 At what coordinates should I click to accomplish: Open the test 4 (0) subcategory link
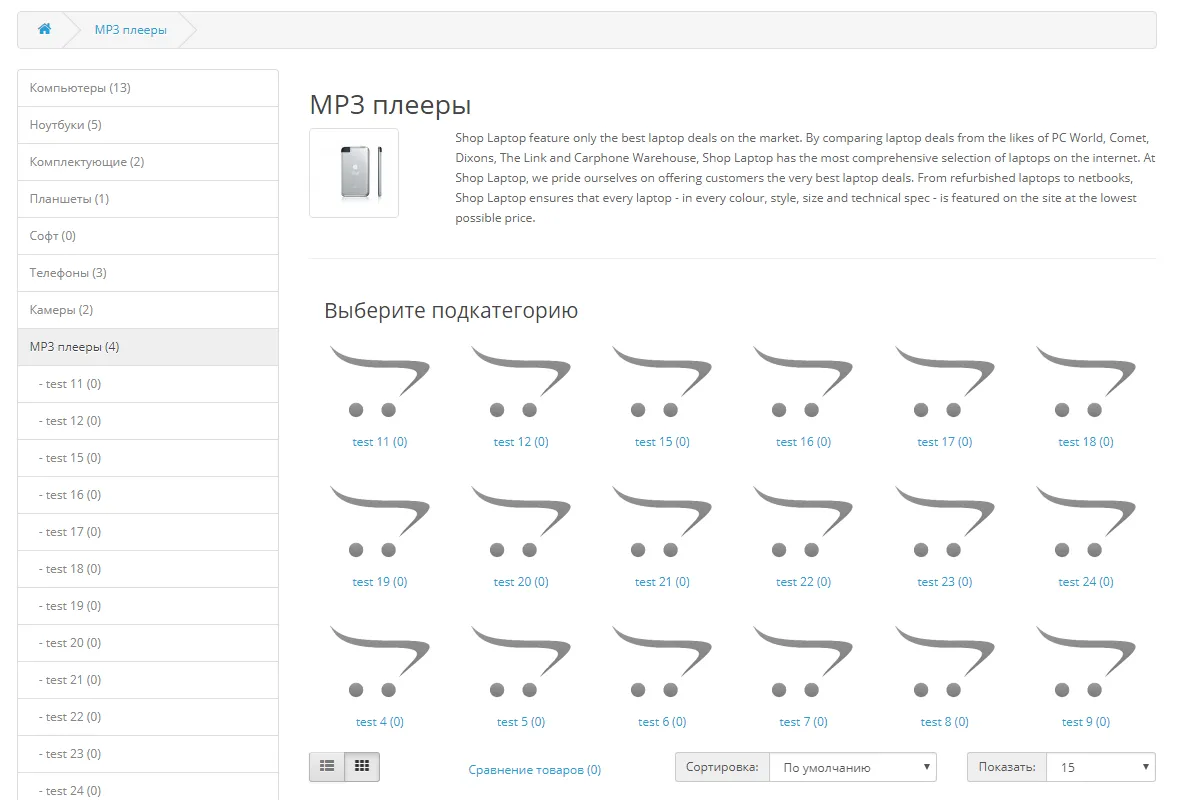pyautogui.click(x=379, y=722)
